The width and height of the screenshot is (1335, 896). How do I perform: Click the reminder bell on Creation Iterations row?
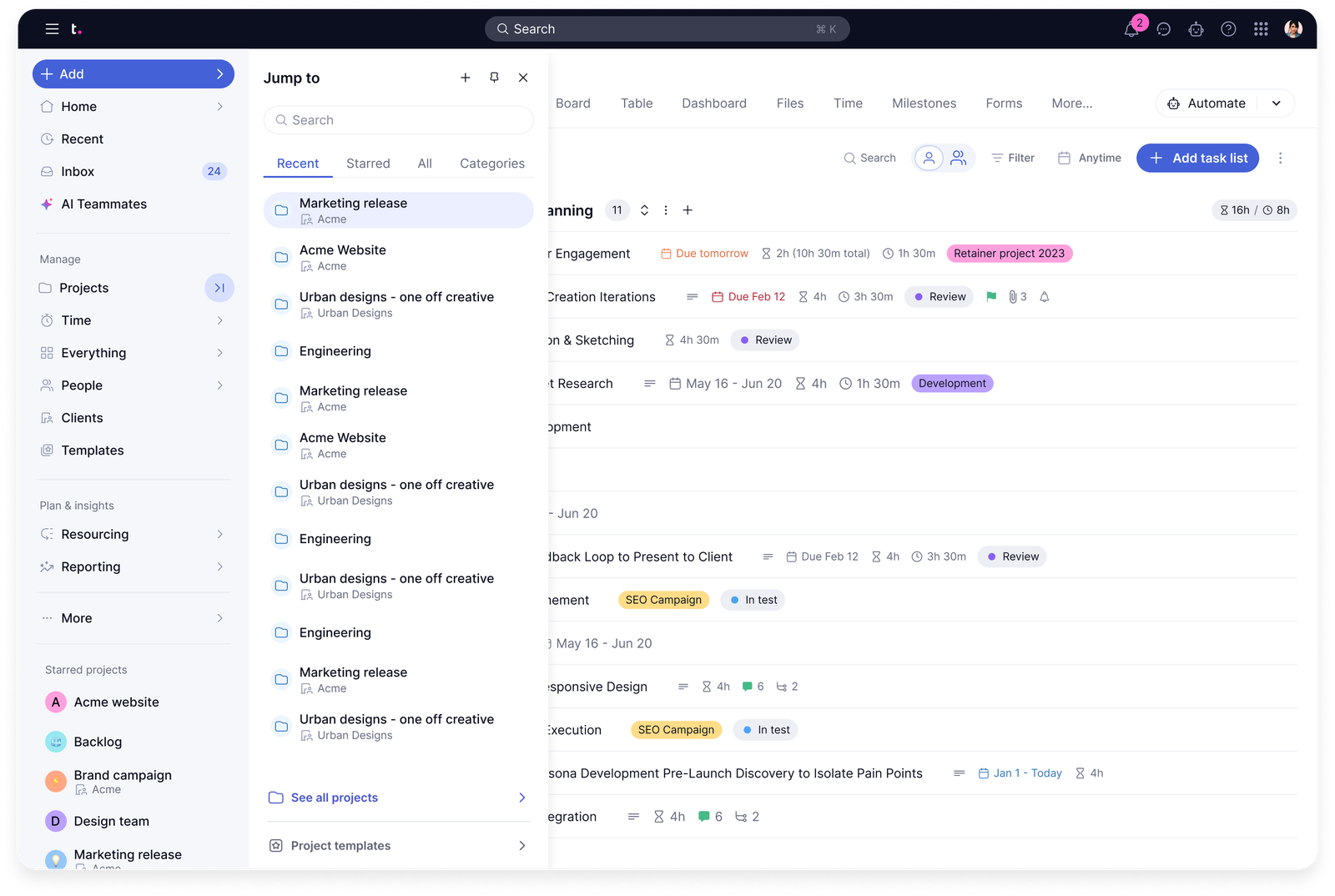pos(1044,297)
